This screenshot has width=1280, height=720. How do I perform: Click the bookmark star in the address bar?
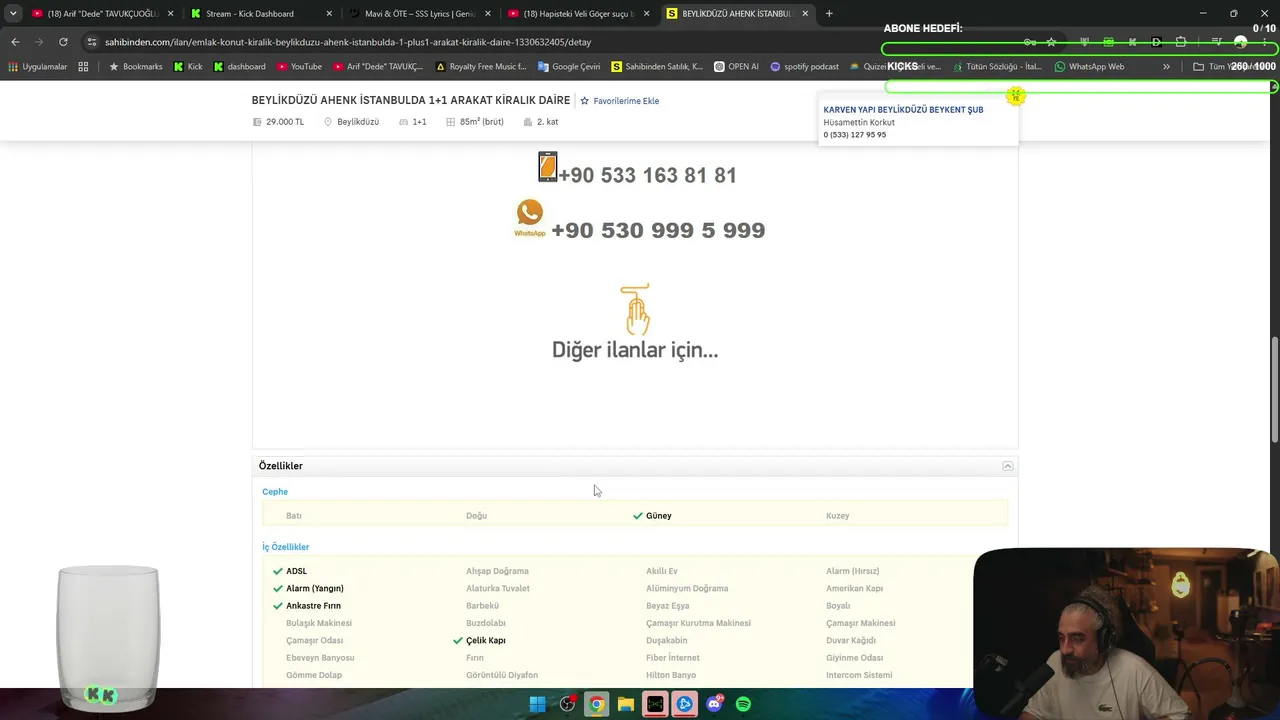pyautogui.click(x=1051, y=42)
